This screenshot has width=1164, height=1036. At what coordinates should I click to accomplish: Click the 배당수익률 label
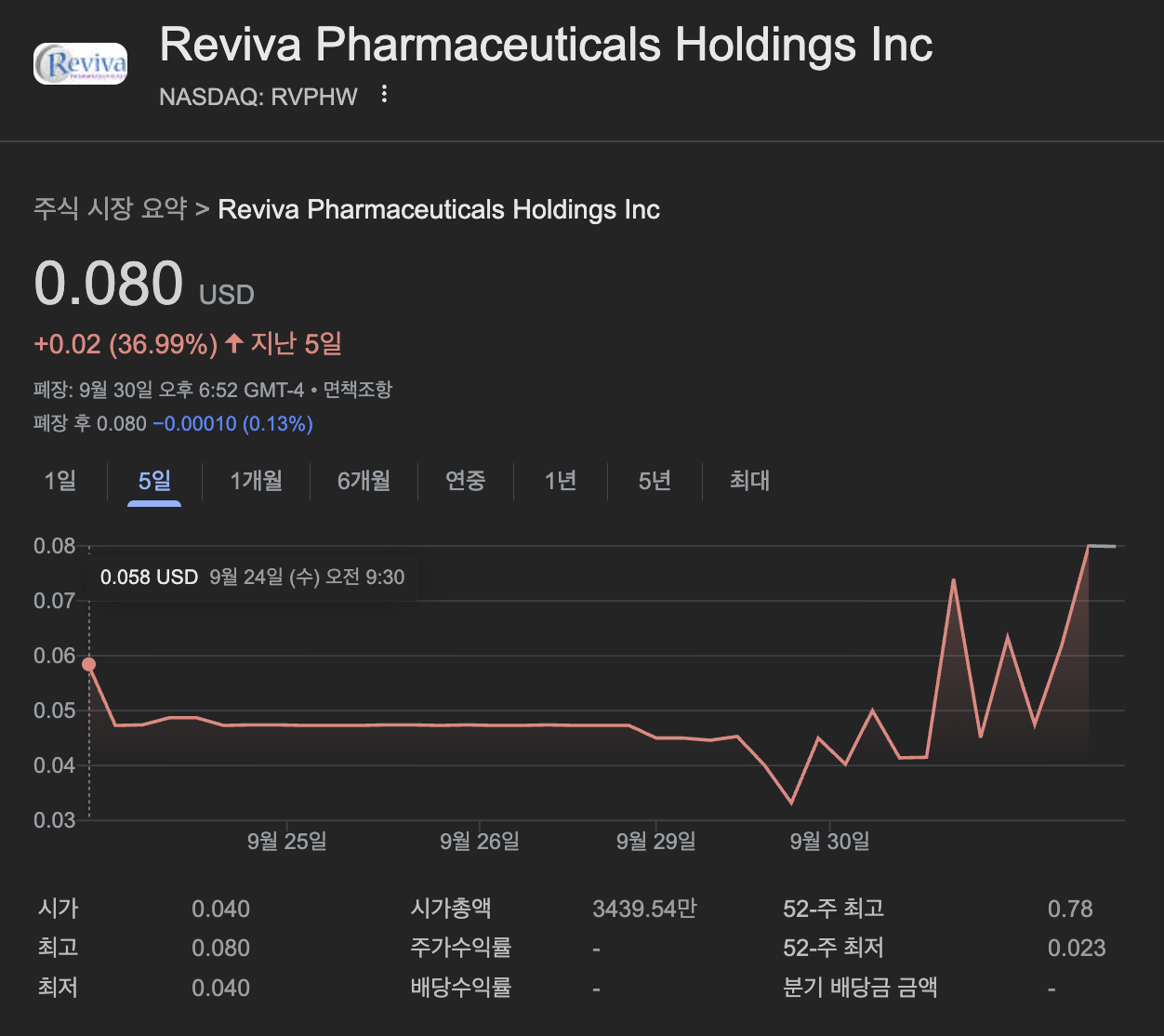461,988
